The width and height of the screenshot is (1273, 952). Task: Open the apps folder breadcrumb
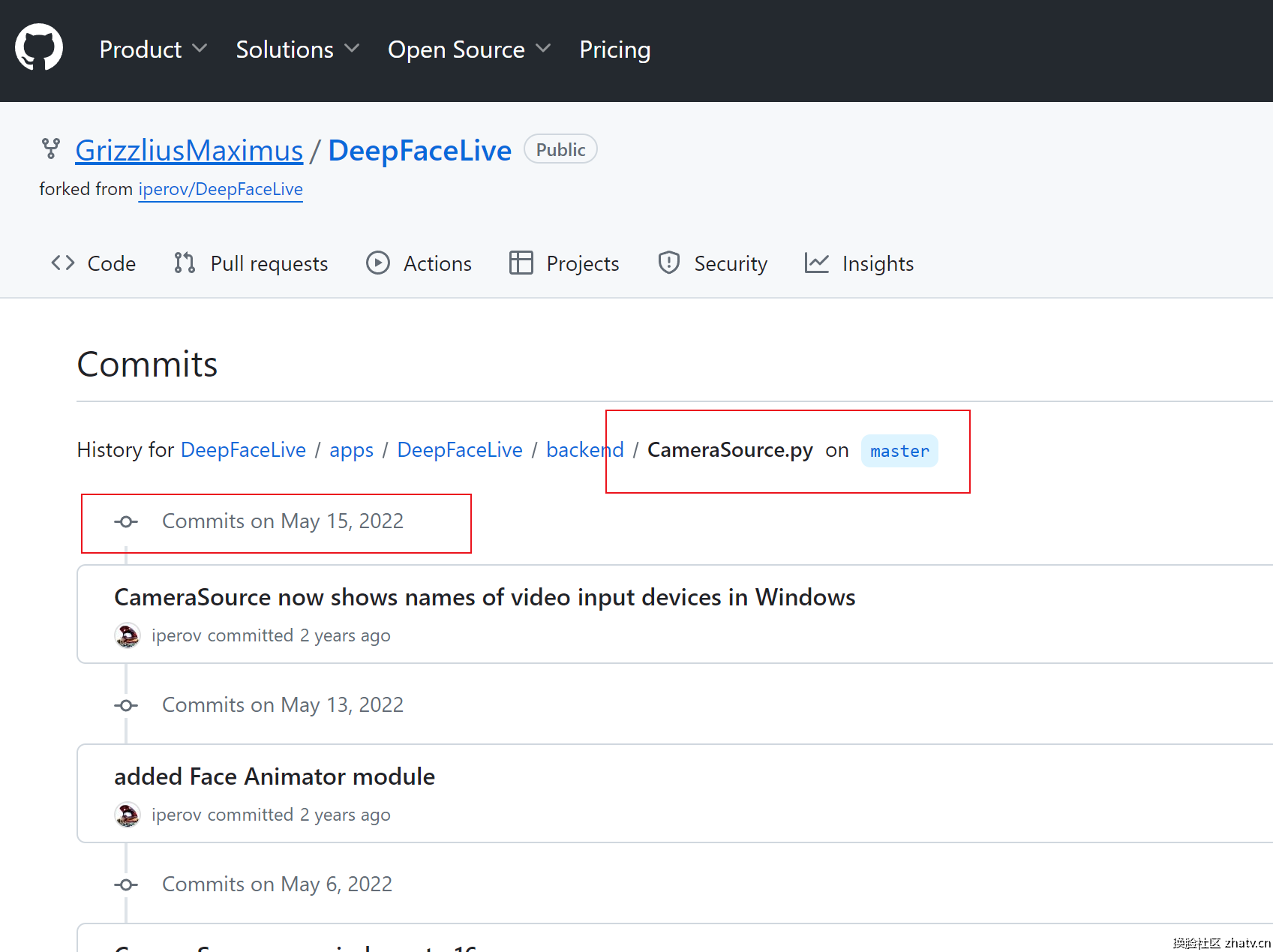[351, 449]
